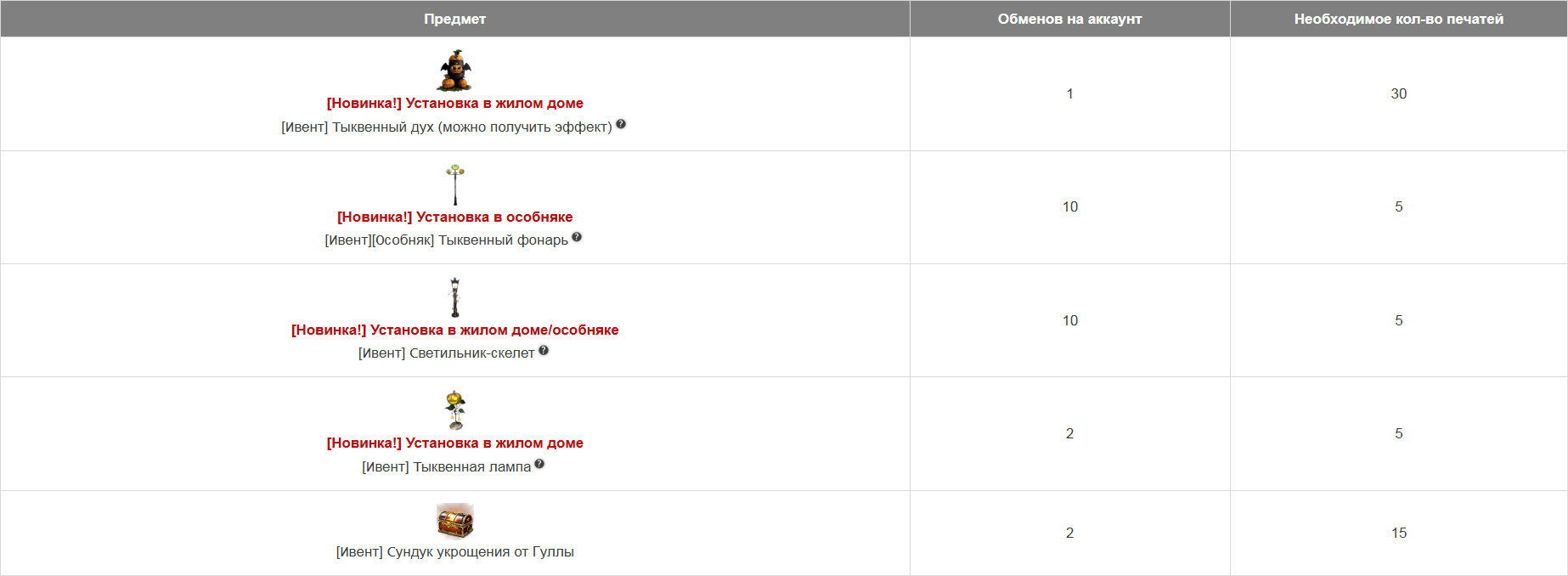Click red text Установка в особняке
Viewport: 1568px width, 576px height.
click(455, 217)
